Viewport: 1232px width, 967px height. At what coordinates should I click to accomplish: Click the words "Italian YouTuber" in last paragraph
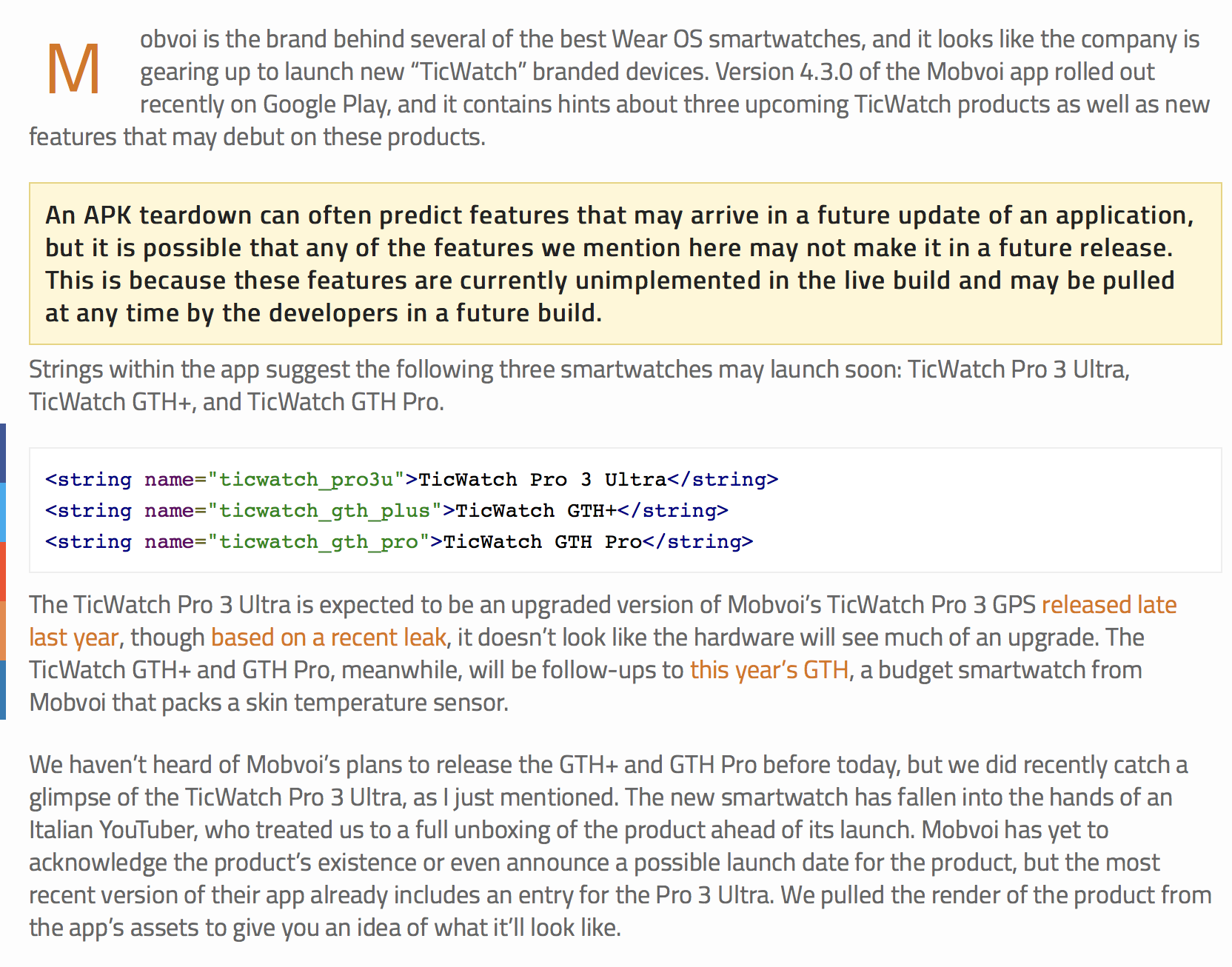(113, 830)
